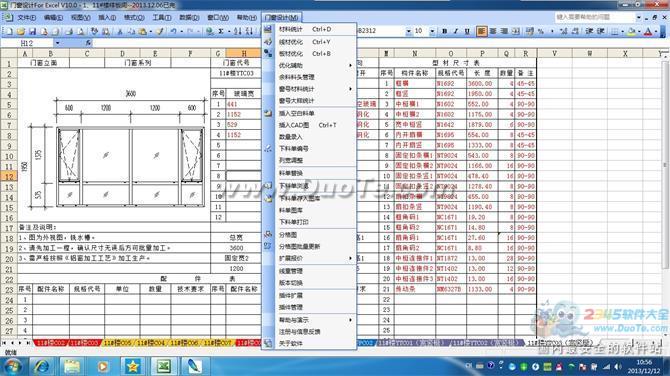Expand the 优化辅助 submenu
This screenshot has height=376, width=670.
click(x=314, y=65)
